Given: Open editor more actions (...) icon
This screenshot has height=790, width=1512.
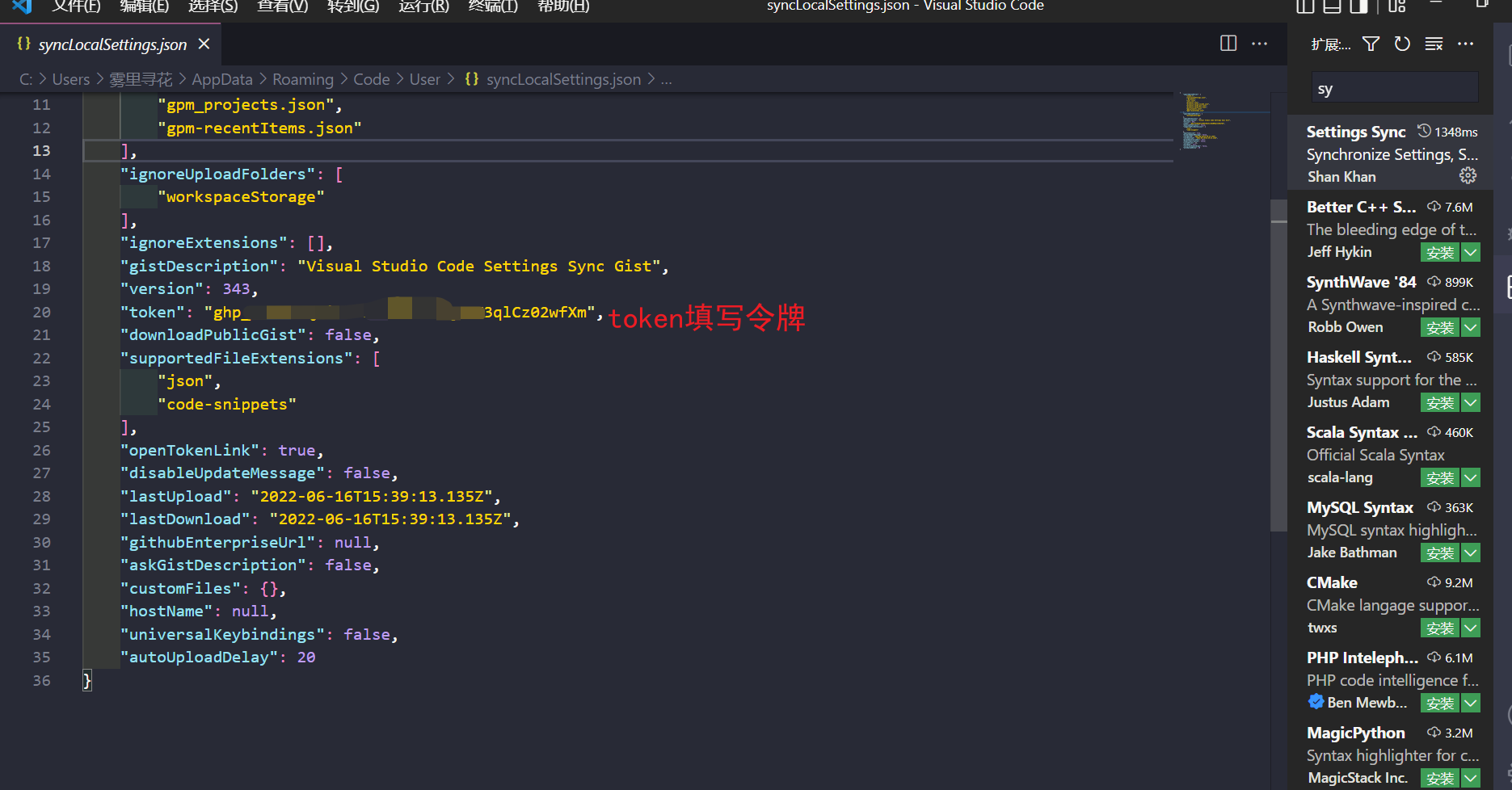Looking at the screenshot, I should click(x=1258, y=44).
